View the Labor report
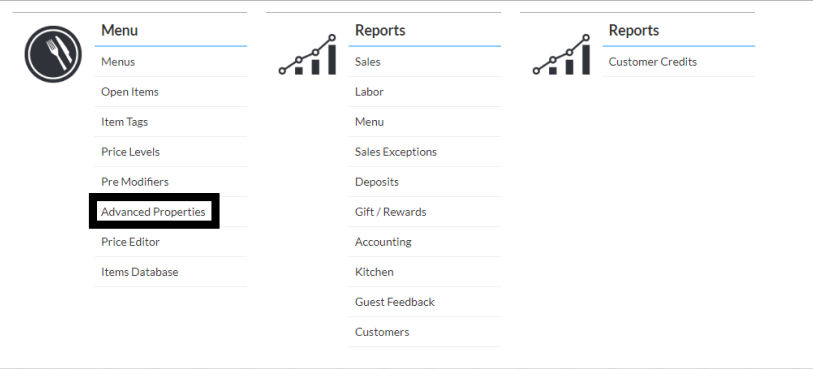 tap(369, 92)
